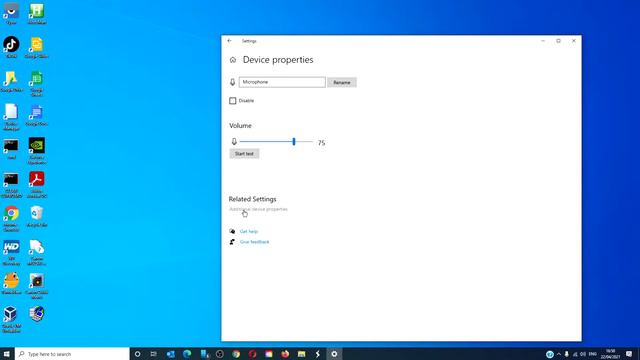The width and height of the screenshot is (640, 360).
Task: Open the Recycle Bin on the desktop
Action: (x=36, y=216)
